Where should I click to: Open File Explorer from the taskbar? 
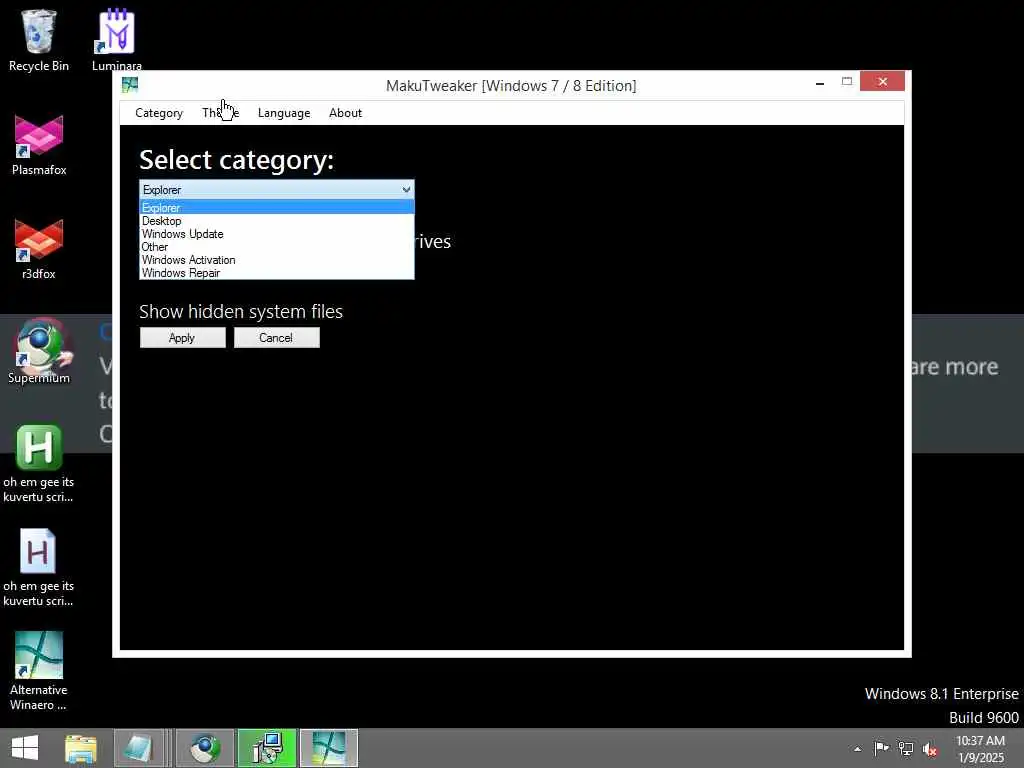pos(80,748)
